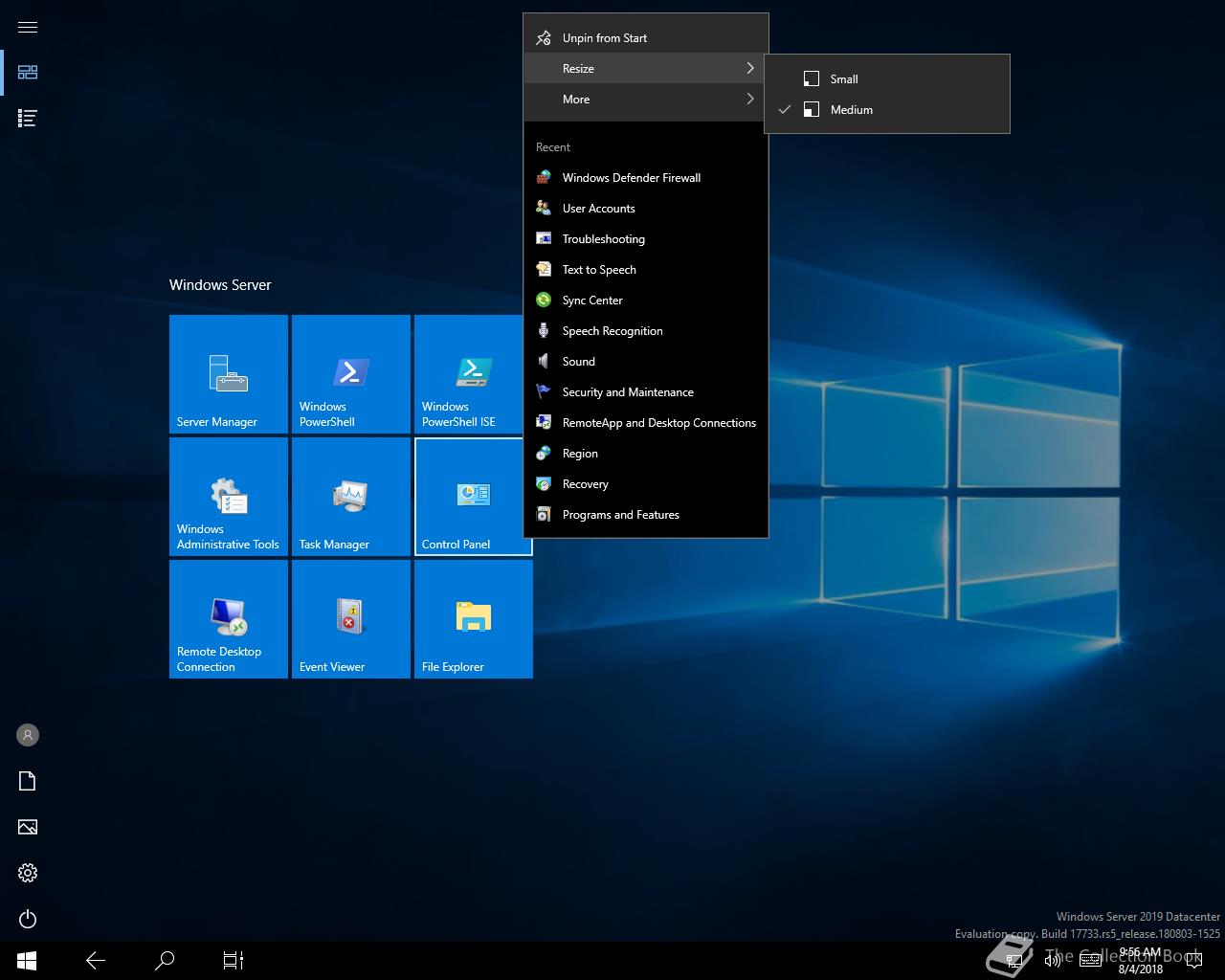This screenshot has width=1225, height=980.
Task: Open recent Region item
Action: [646, 454]
